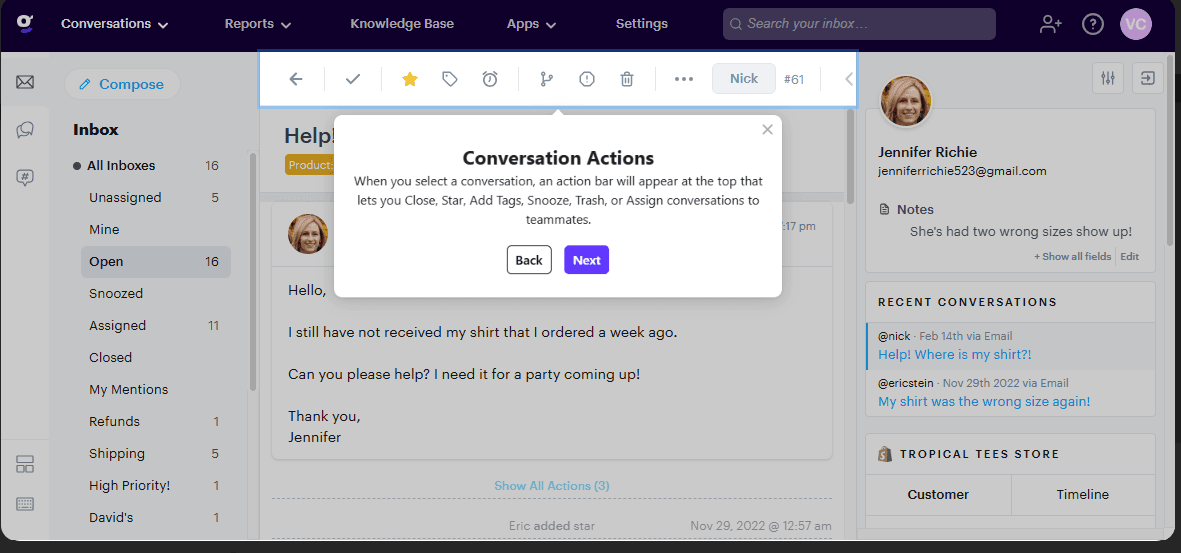Click the previous conversation chevron
1181x553 pixels.
(x=849, y=78)
